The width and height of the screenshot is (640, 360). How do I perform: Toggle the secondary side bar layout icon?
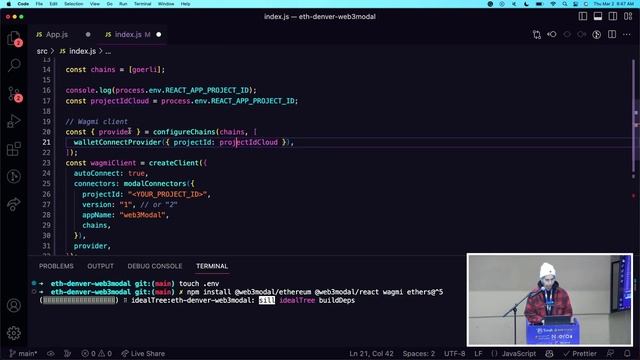tap(613, 16)
